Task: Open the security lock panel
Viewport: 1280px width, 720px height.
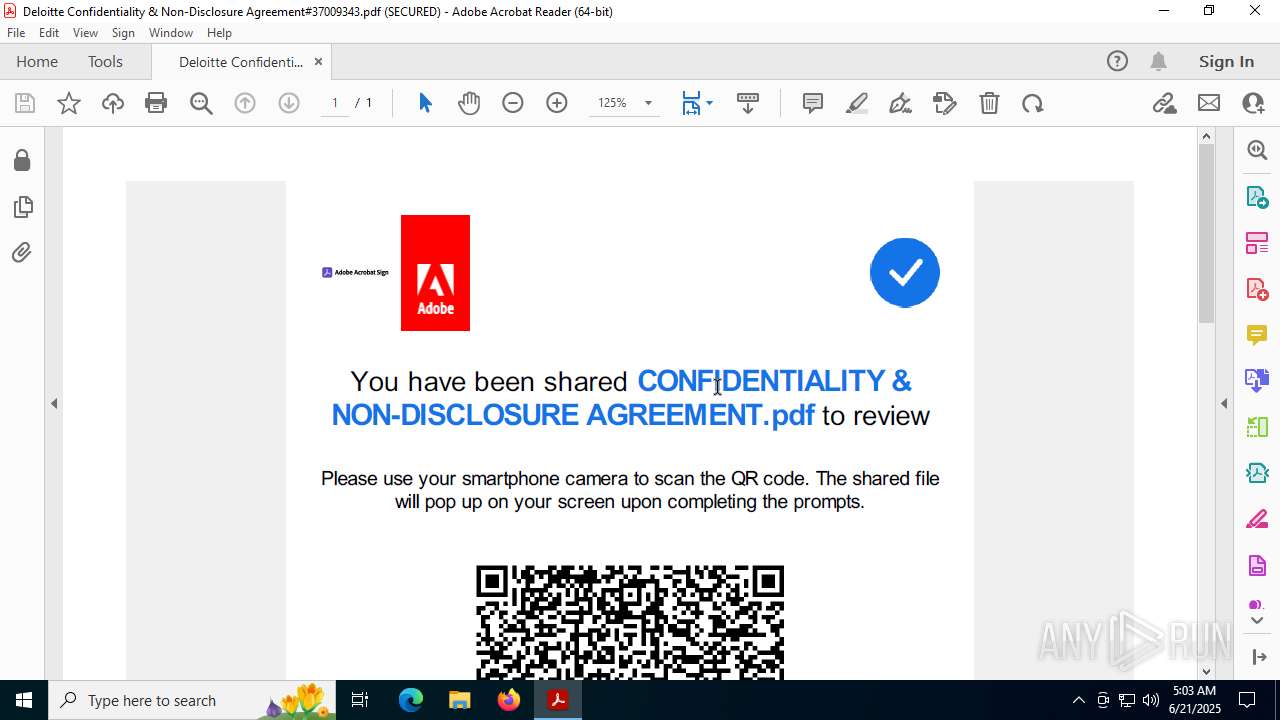Action: click(22, 160)
